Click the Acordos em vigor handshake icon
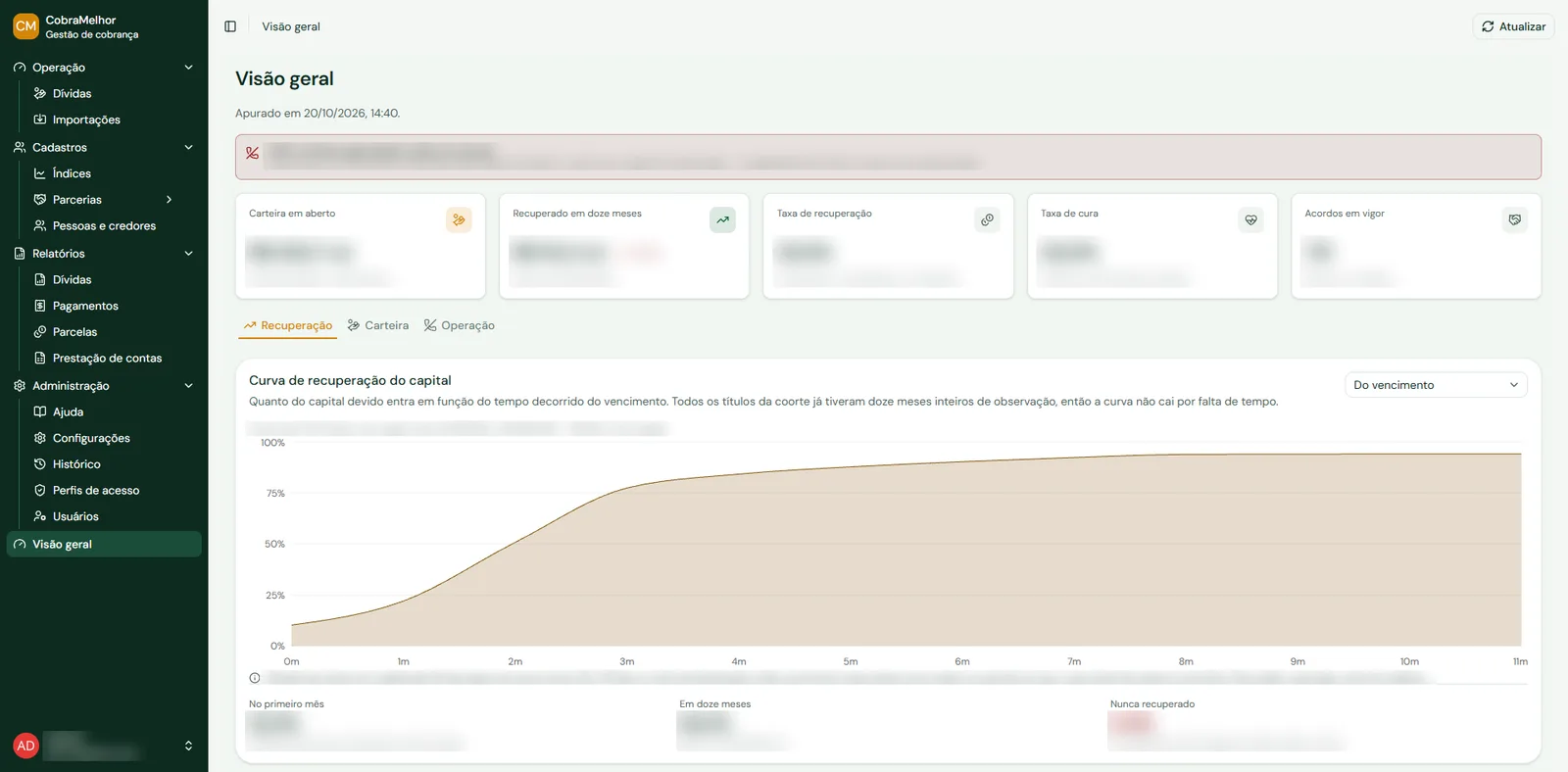The width and height of the screenshot is (1568, 772). point(1515,219)
